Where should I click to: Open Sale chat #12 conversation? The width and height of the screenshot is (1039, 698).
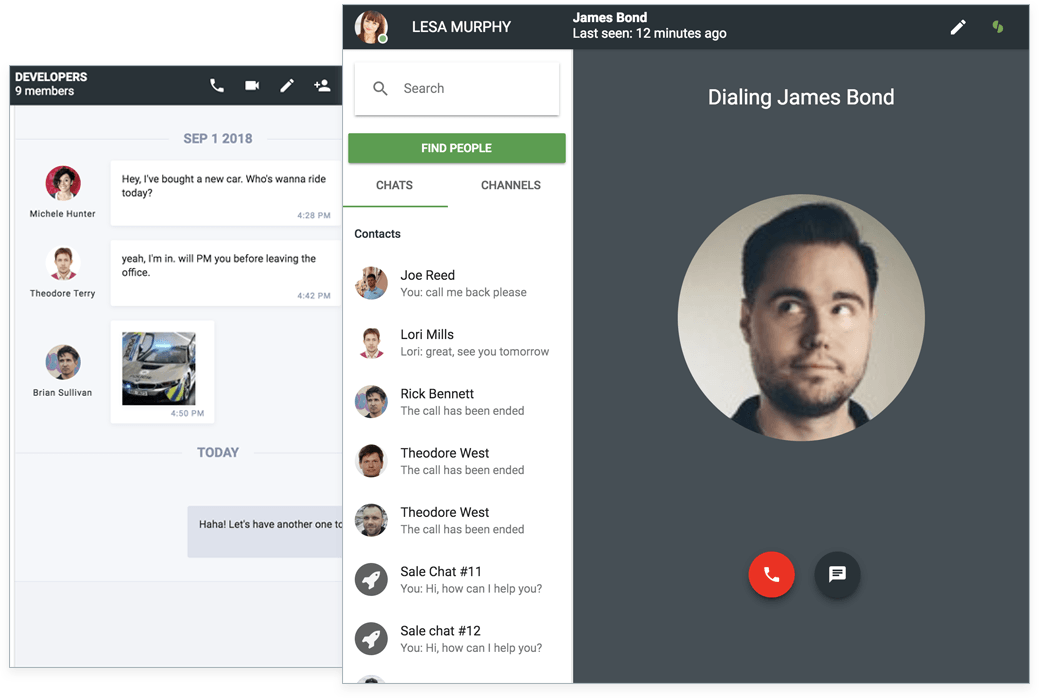pyautogui.click(x=457, y=639)
